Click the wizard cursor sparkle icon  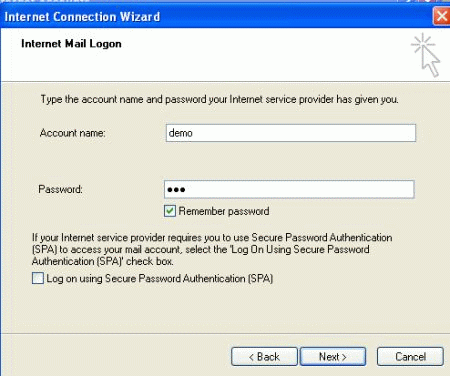point(426,55)
